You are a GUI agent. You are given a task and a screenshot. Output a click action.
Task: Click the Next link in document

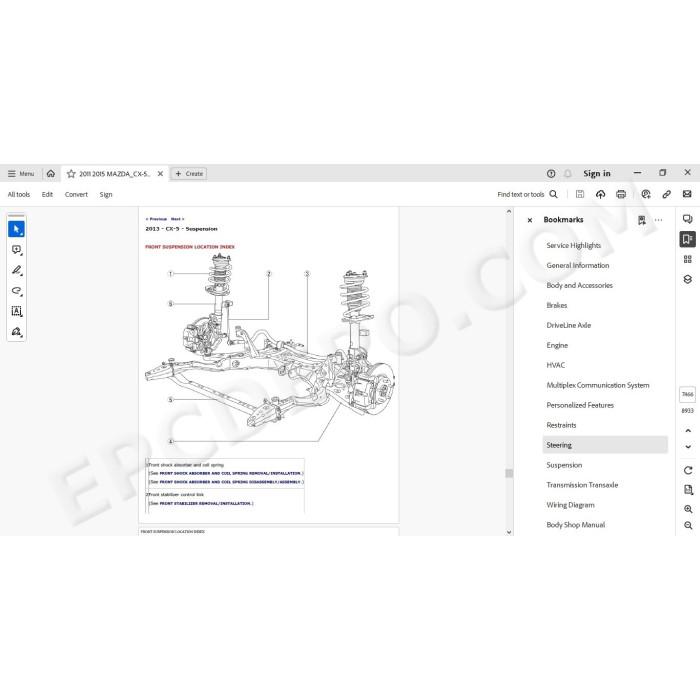177,219
